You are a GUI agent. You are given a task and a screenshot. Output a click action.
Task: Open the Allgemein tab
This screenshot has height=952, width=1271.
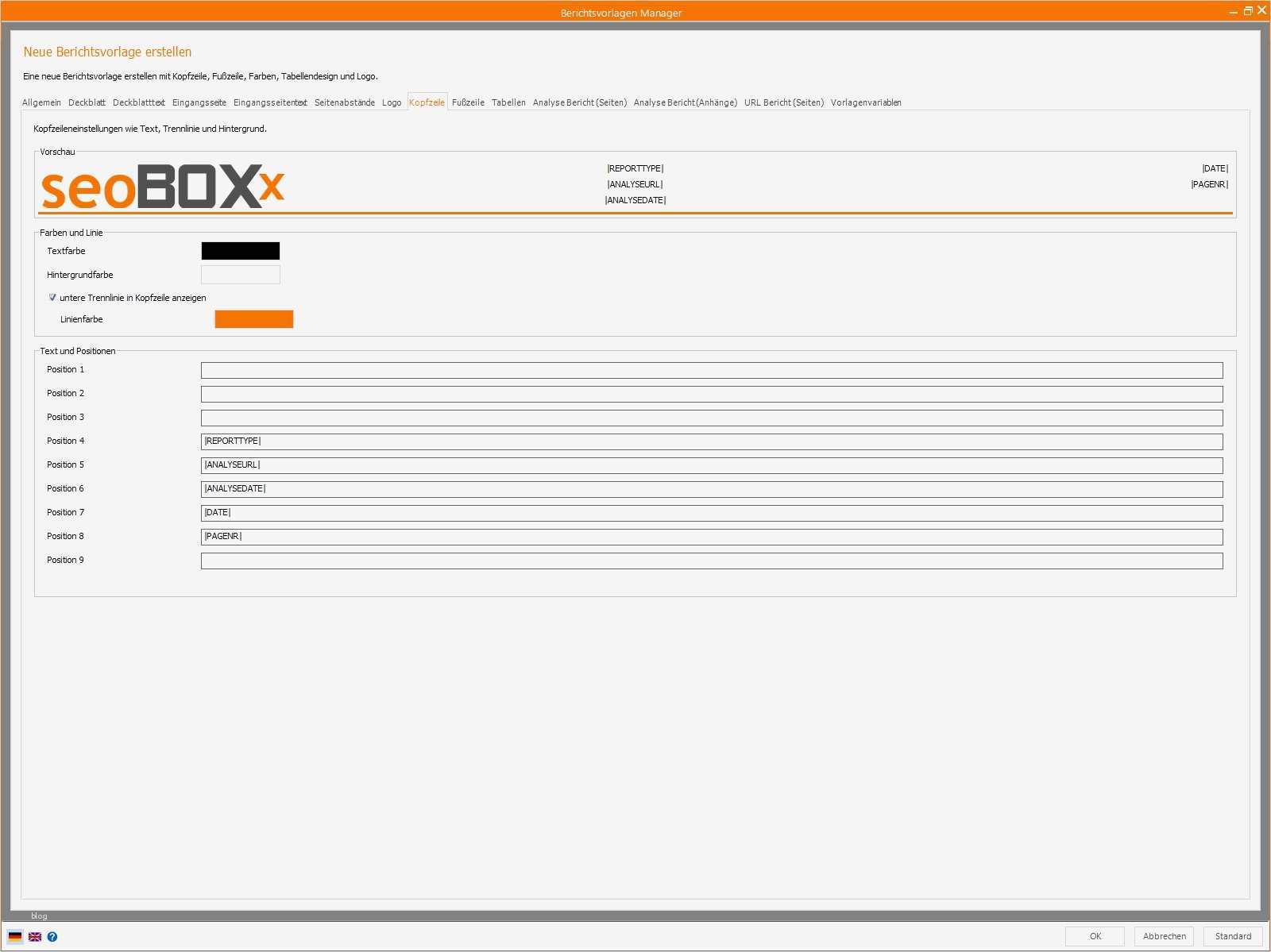click(x=41, y=102)
